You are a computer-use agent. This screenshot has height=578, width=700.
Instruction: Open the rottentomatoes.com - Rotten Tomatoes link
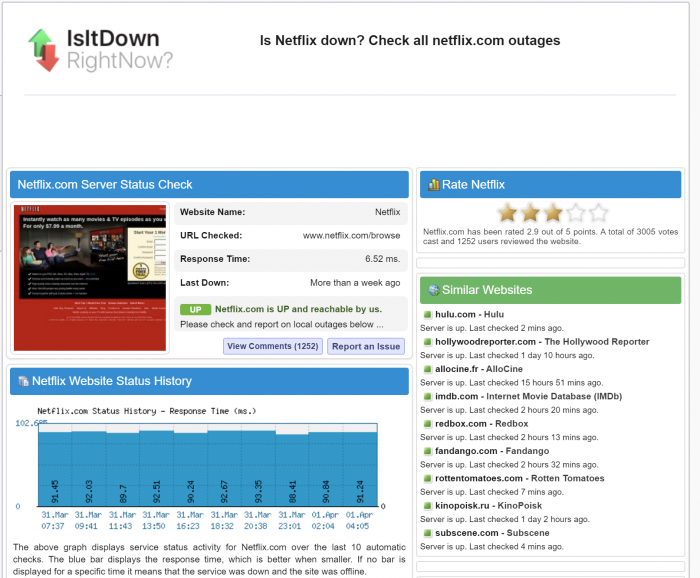pyautogui.click(x=519, y=479)
